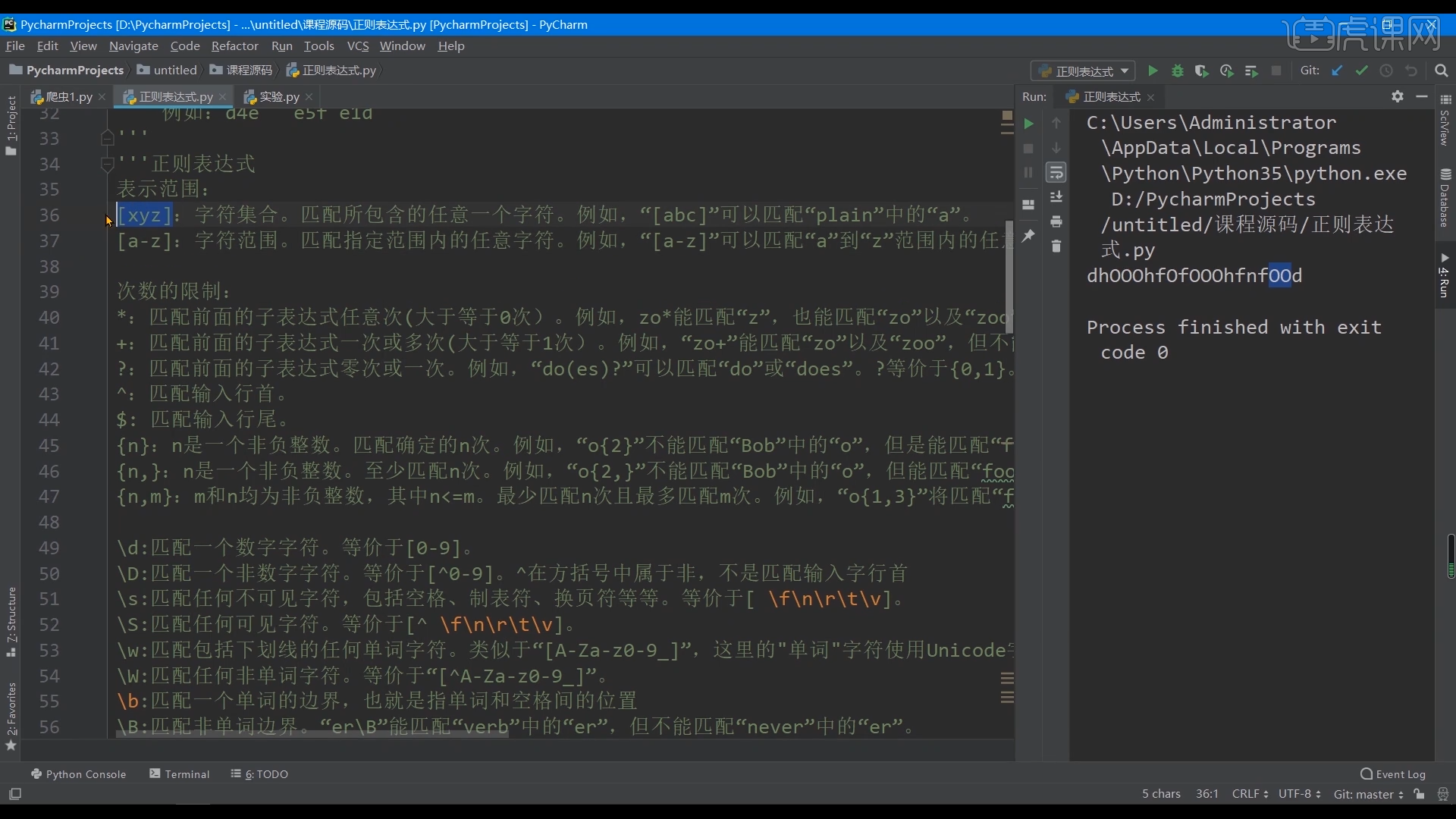
Task: Open Search Everywhere magnifier
Action: pyautogui.click(x=1442, y=71)
